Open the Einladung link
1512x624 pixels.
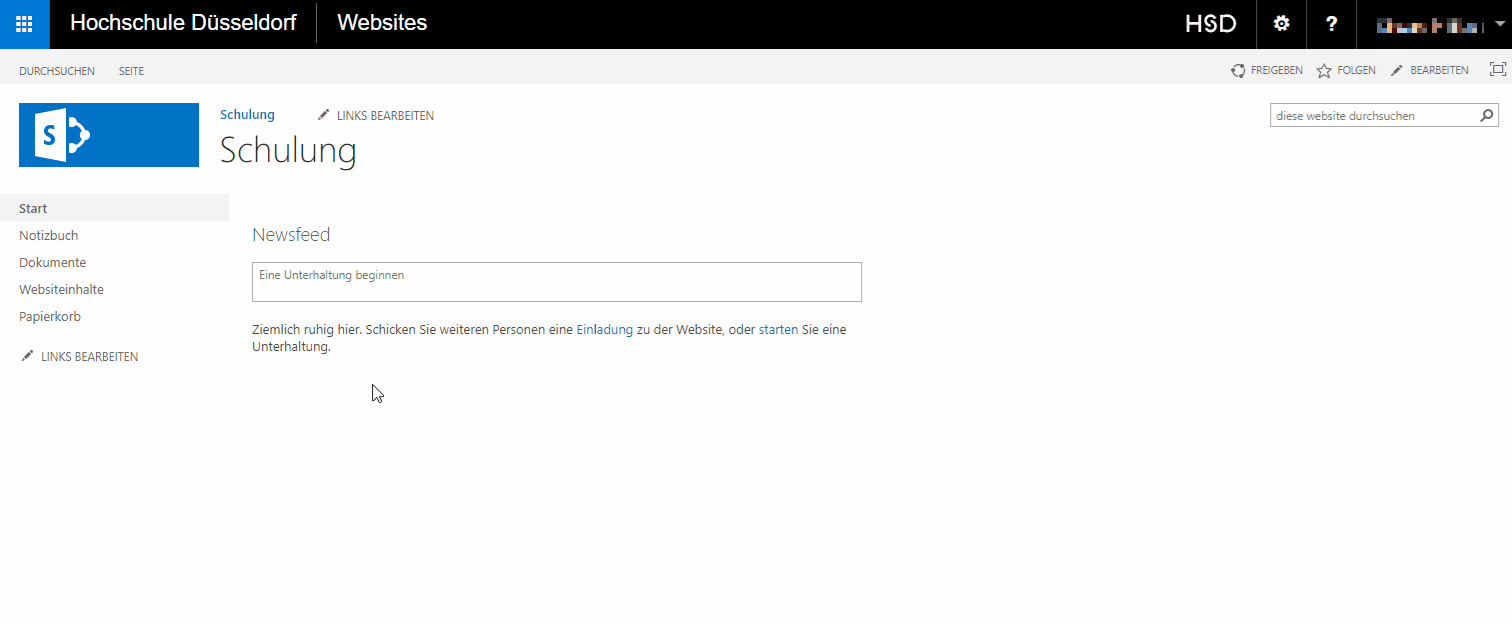tap(604, 330)
